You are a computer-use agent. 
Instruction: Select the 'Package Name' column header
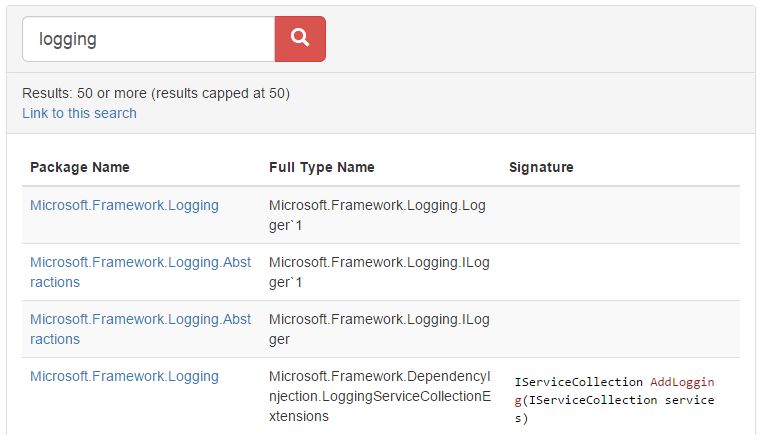pyautogui.click(x=79, y=167)
